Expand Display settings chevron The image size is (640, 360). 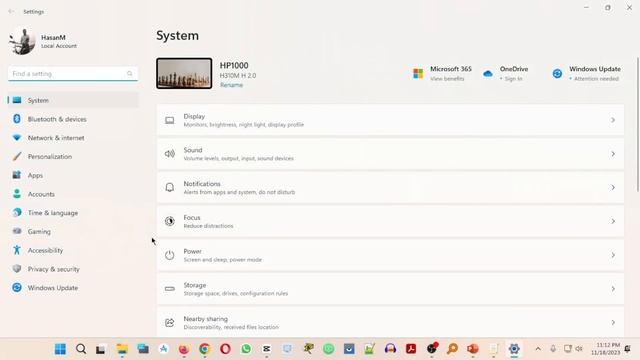pos(613,120)
